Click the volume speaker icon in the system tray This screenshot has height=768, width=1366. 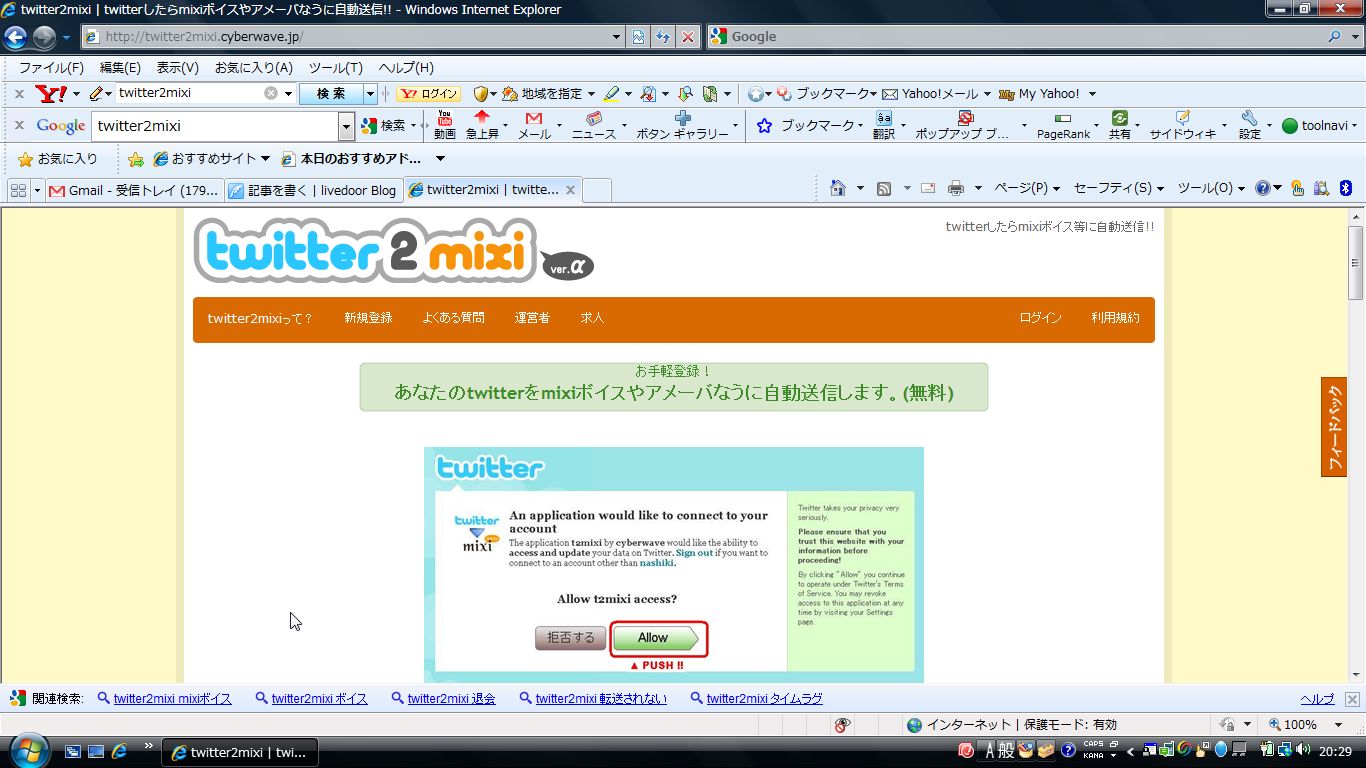pos(1303,749)
